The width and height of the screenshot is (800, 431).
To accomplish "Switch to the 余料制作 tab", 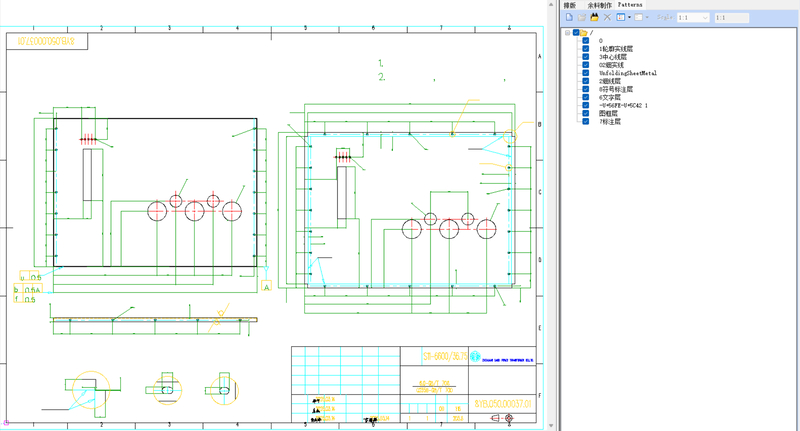I will [x=600, y=5].
